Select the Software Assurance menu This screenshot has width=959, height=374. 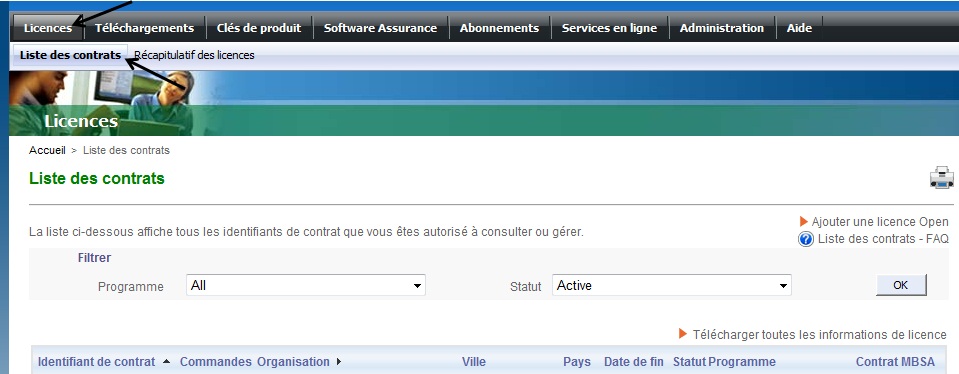click(380, 28)
